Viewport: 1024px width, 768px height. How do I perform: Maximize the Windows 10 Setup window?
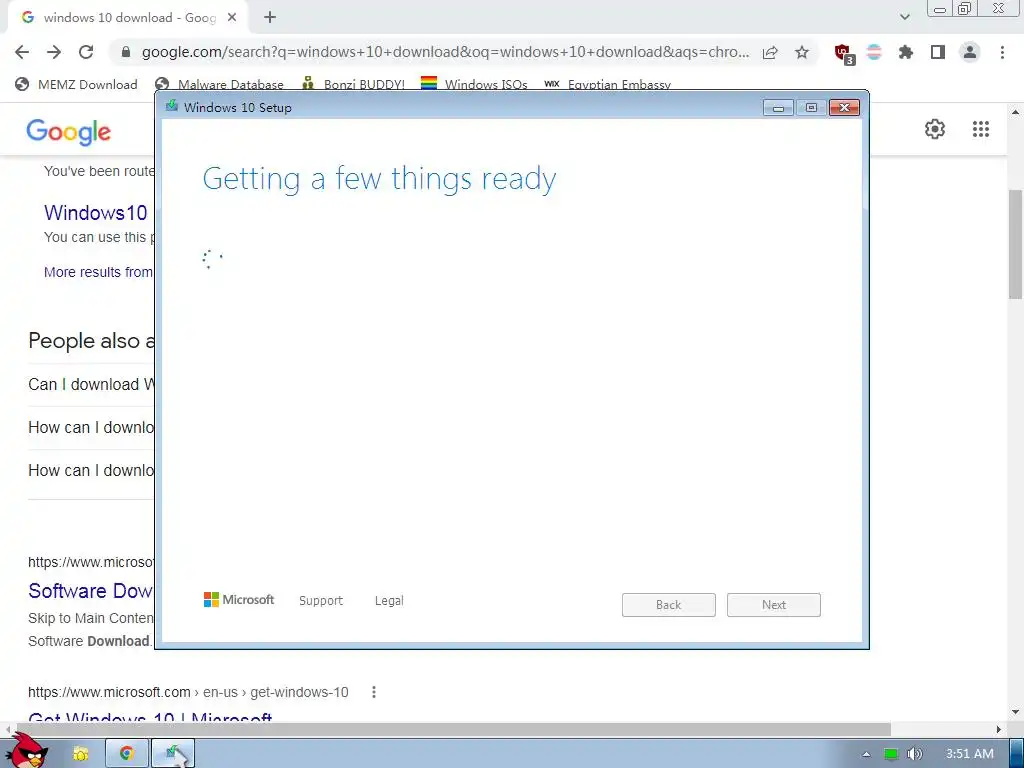(x=811, y=108)
